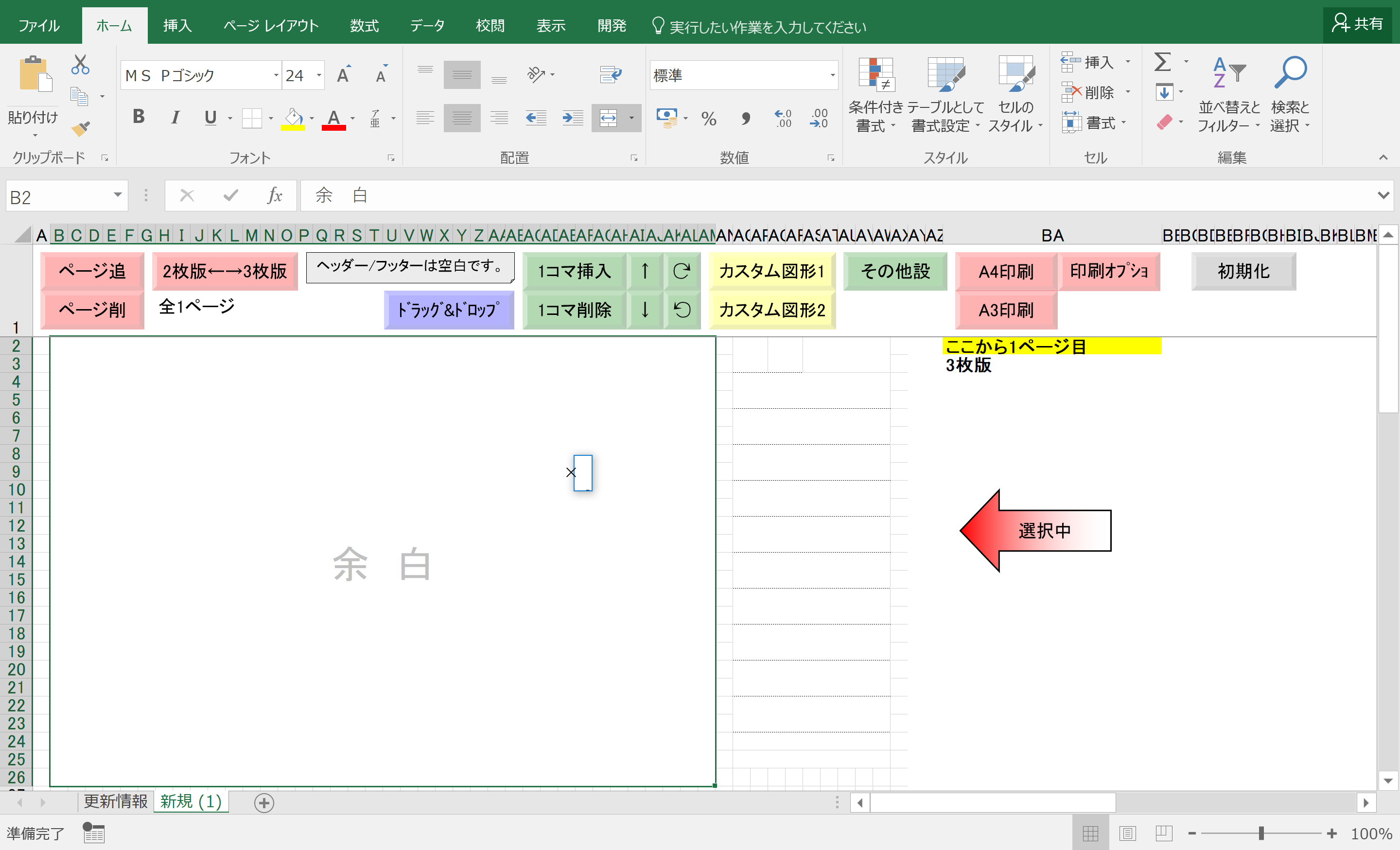1400x850 pixels.
Task: Toggle center horizontal alignment
Action: tap(461, 118)
